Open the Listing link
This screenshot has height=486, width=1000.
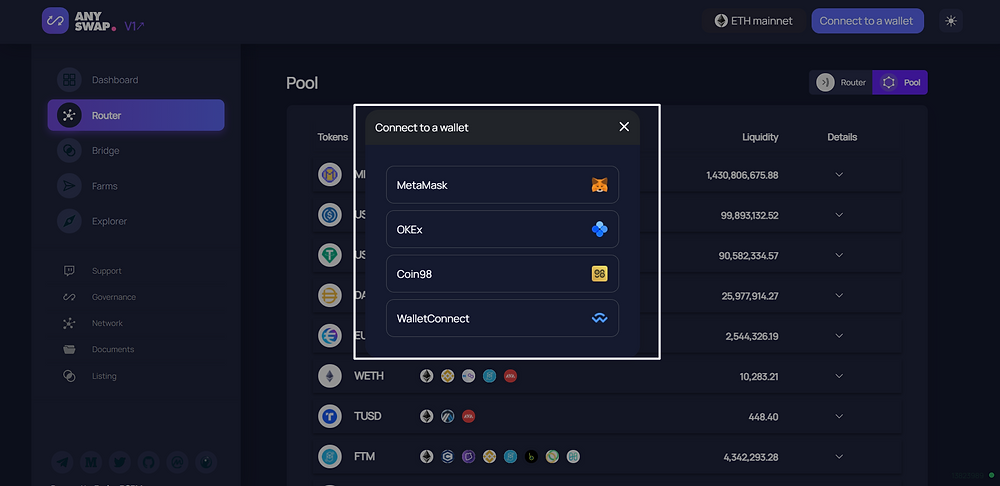[x=104, y=376]
